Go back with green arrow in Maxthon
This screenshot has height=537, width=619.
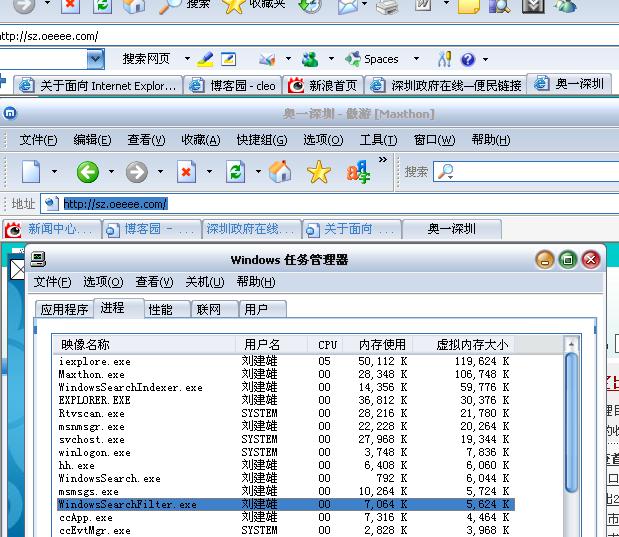click(88, 172)
